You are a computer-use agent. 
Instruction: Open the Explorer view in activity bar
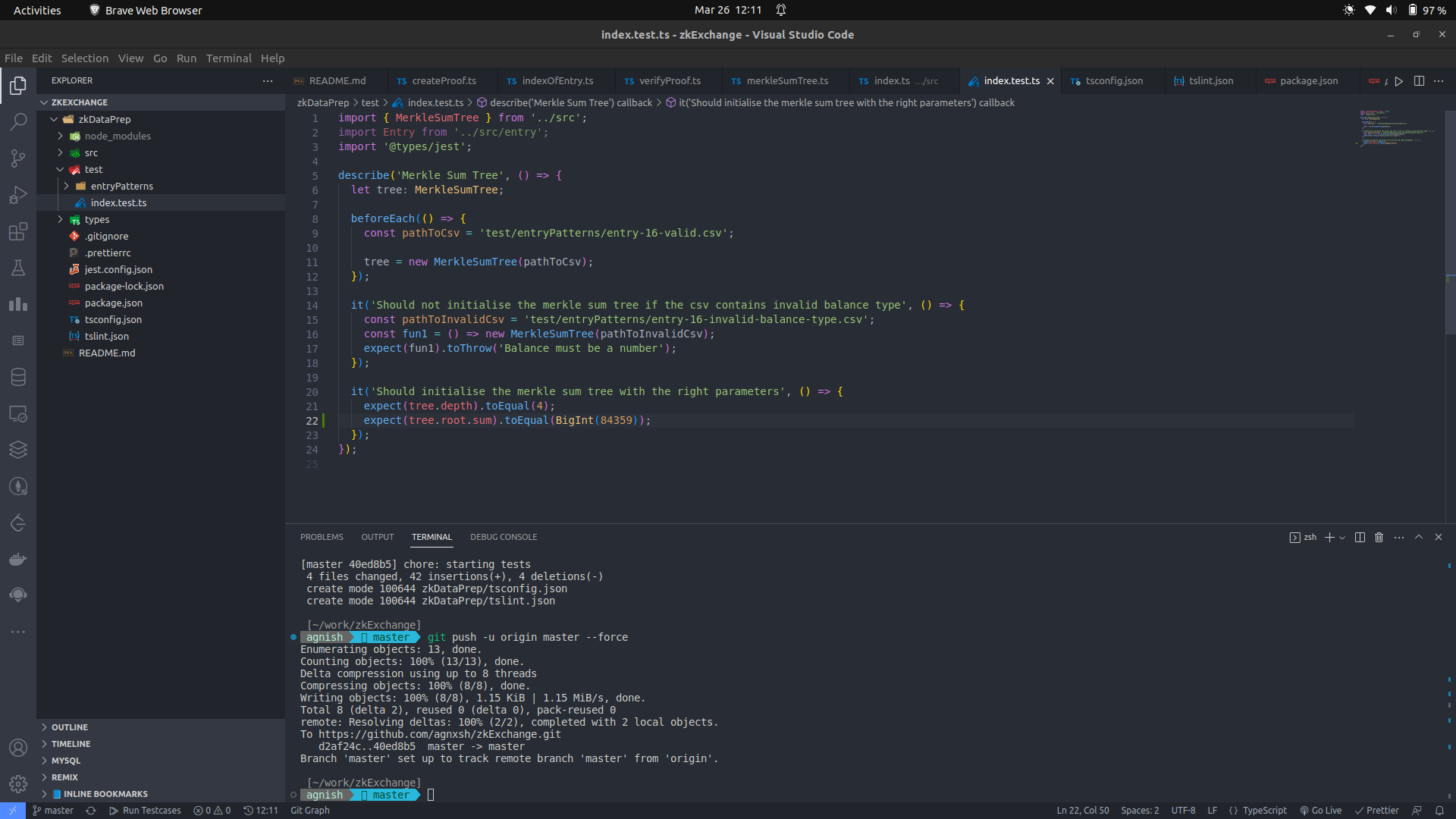[18, 85]
